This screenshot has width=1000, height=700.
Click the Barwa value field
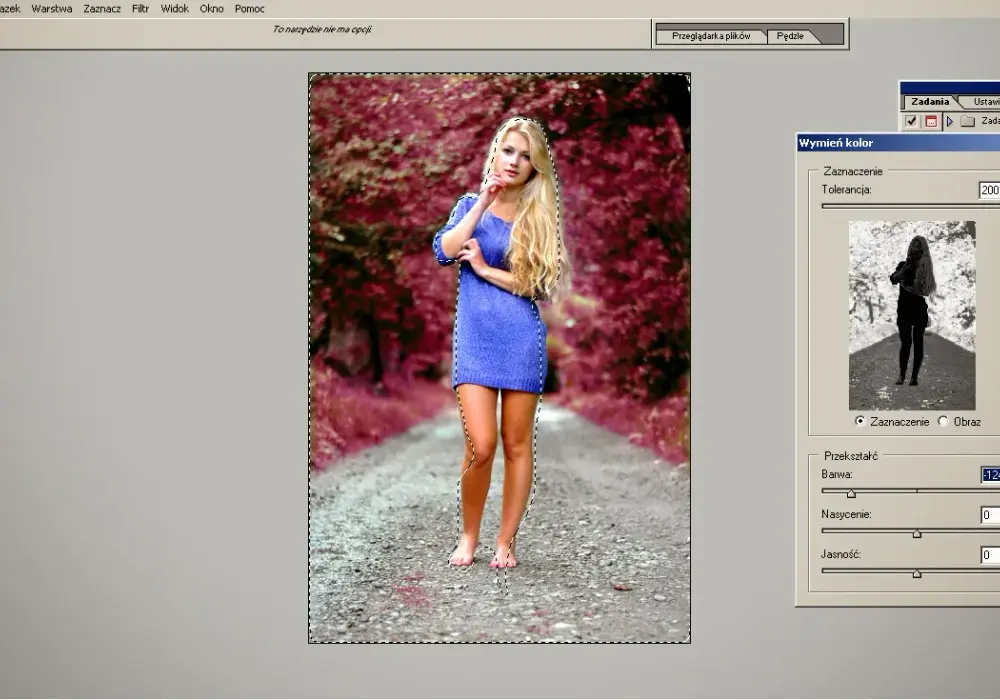pos(990,475)
